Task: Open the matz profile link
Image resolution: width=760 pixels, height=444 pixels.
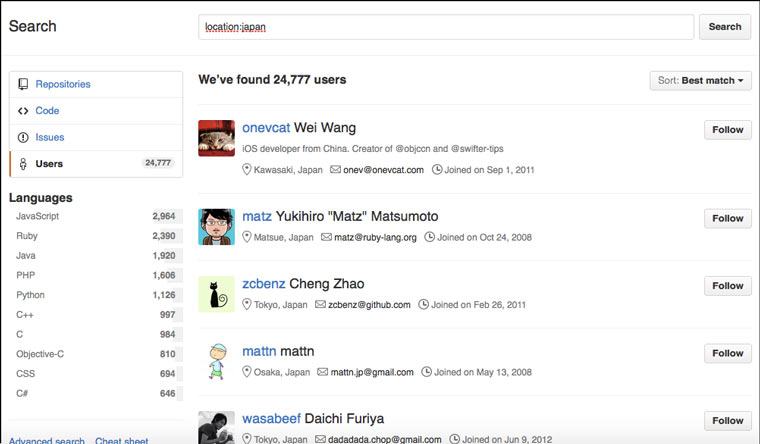Action: click(x=257, y=216)
